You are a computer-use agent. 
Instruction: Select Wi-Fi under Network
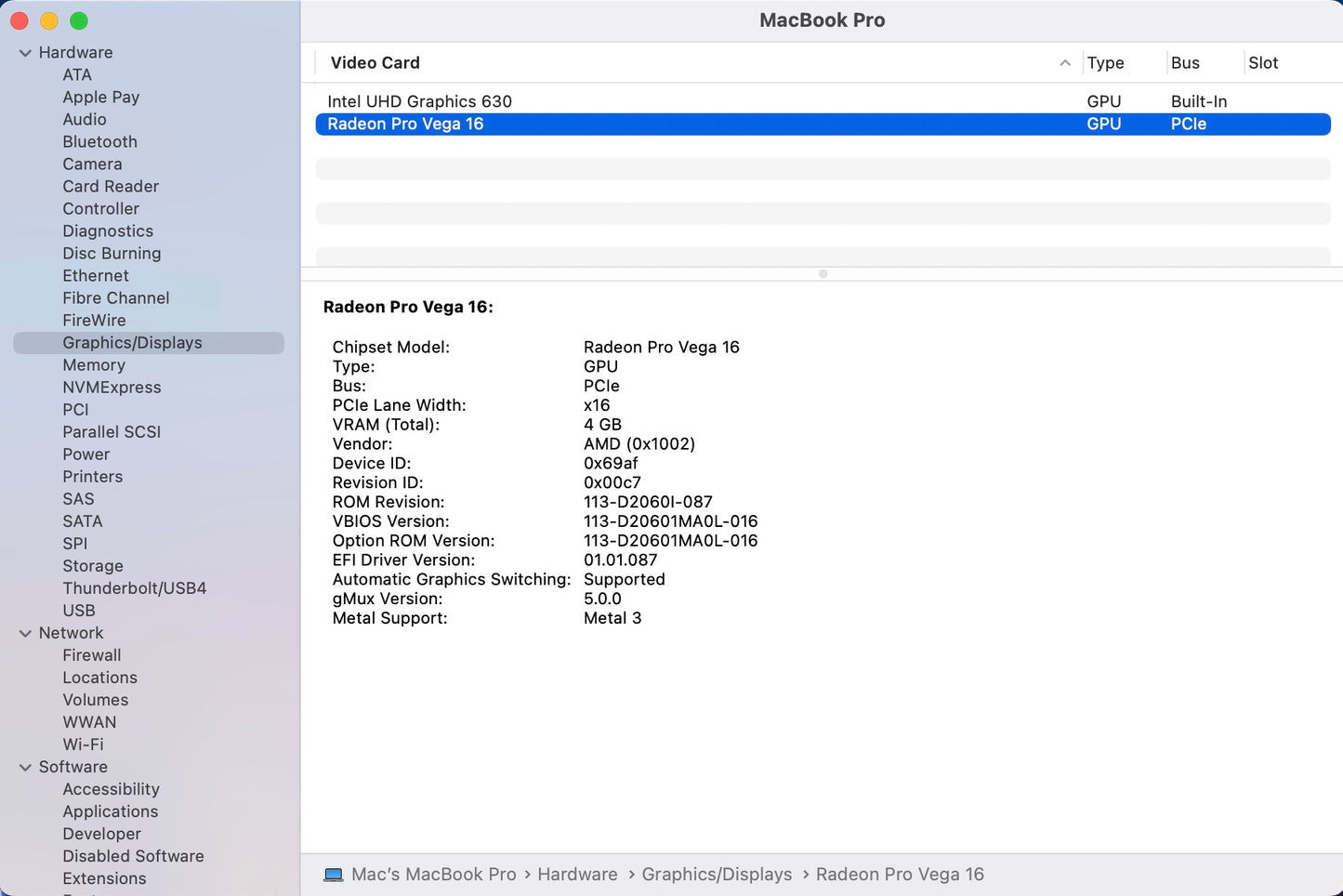(x=83, y=744)
